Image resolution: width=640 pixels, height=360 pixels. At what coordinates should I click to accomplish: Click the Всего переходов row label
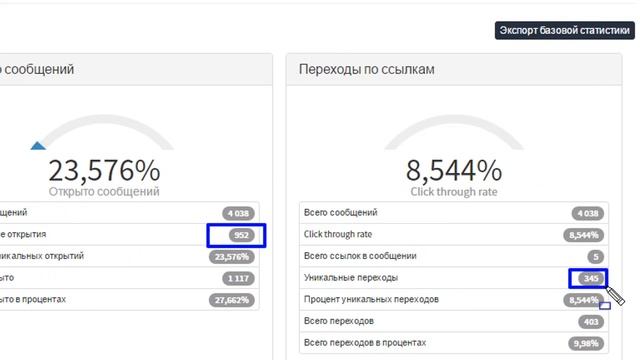[339, 321]
